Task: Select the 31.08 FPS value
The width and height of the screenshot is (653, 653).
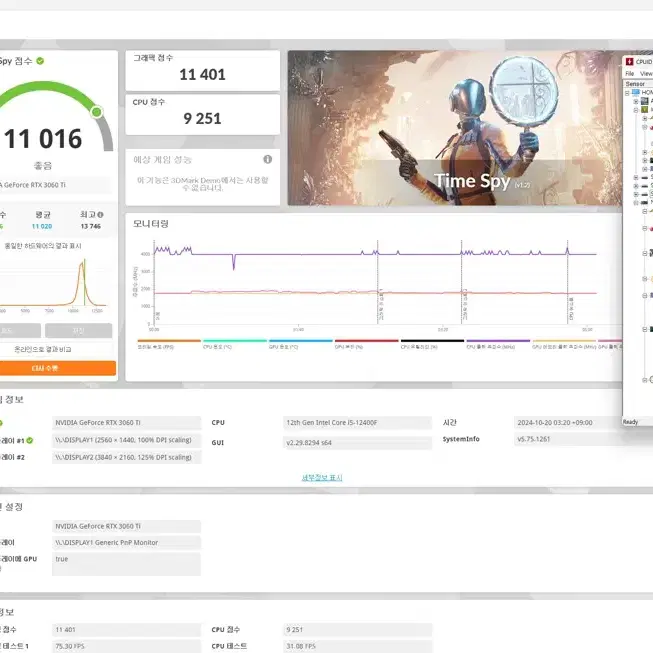Action: pos(357,646)
